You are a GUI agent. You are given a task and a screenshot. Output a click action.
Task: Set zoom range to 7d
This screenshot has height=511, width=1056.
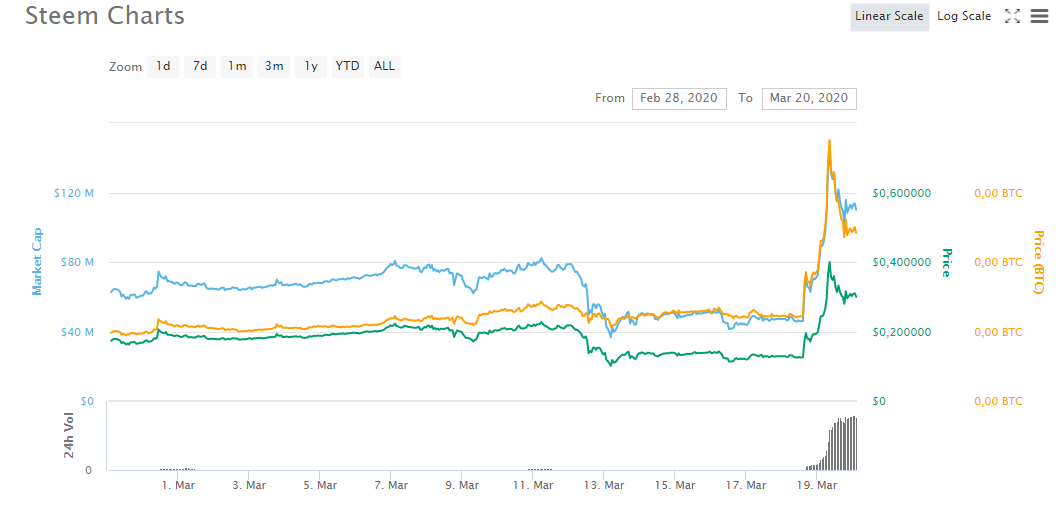coord(200,66)
